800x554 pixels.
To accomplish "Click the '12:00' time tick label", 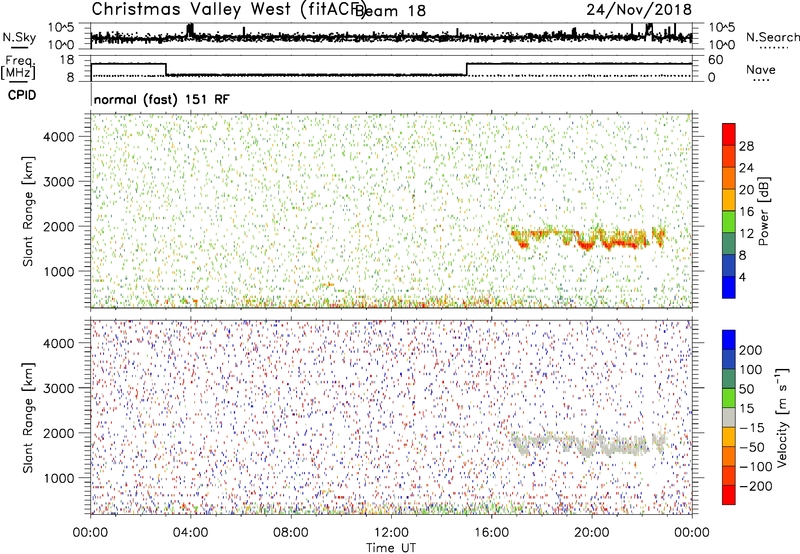I will point(391,533).
